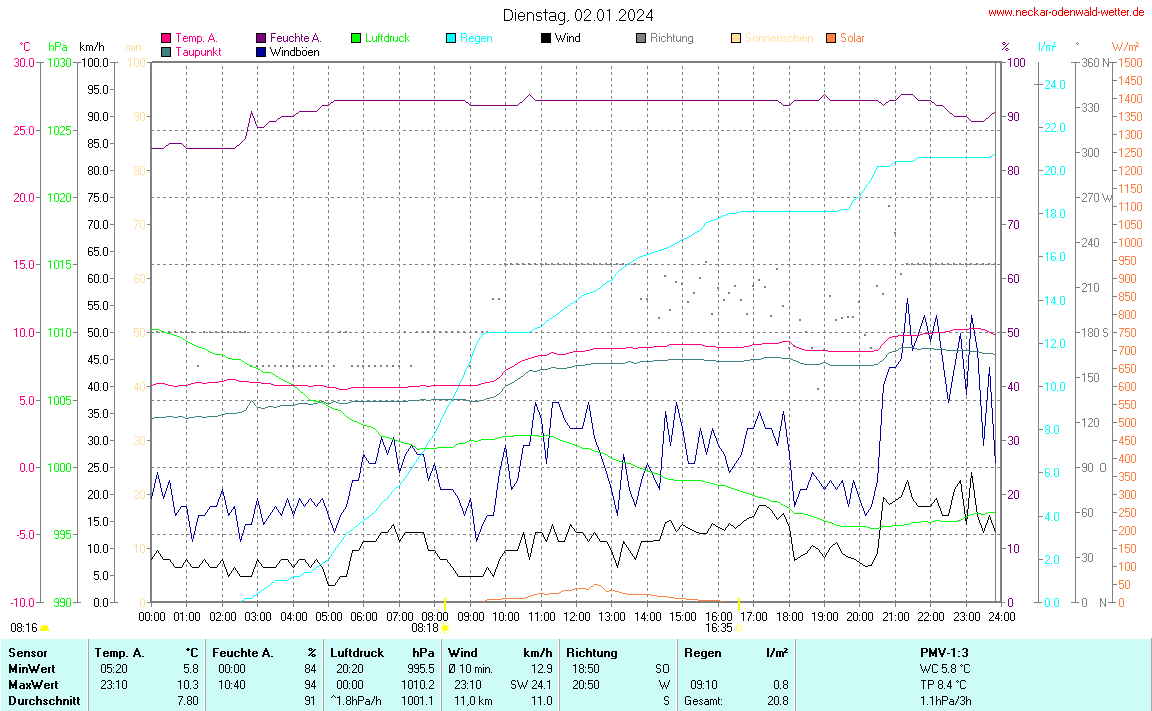Select the MaxWert row label

(31, 685)
